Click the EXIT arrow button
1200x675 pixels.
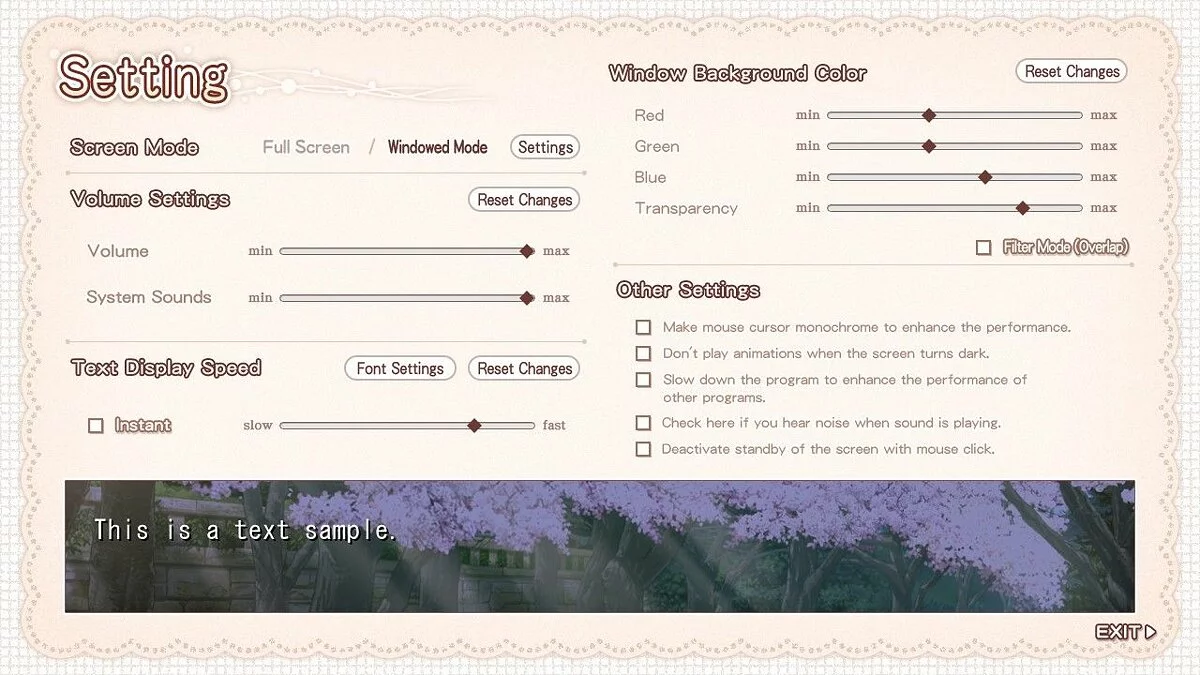(x=1126, y=632)
